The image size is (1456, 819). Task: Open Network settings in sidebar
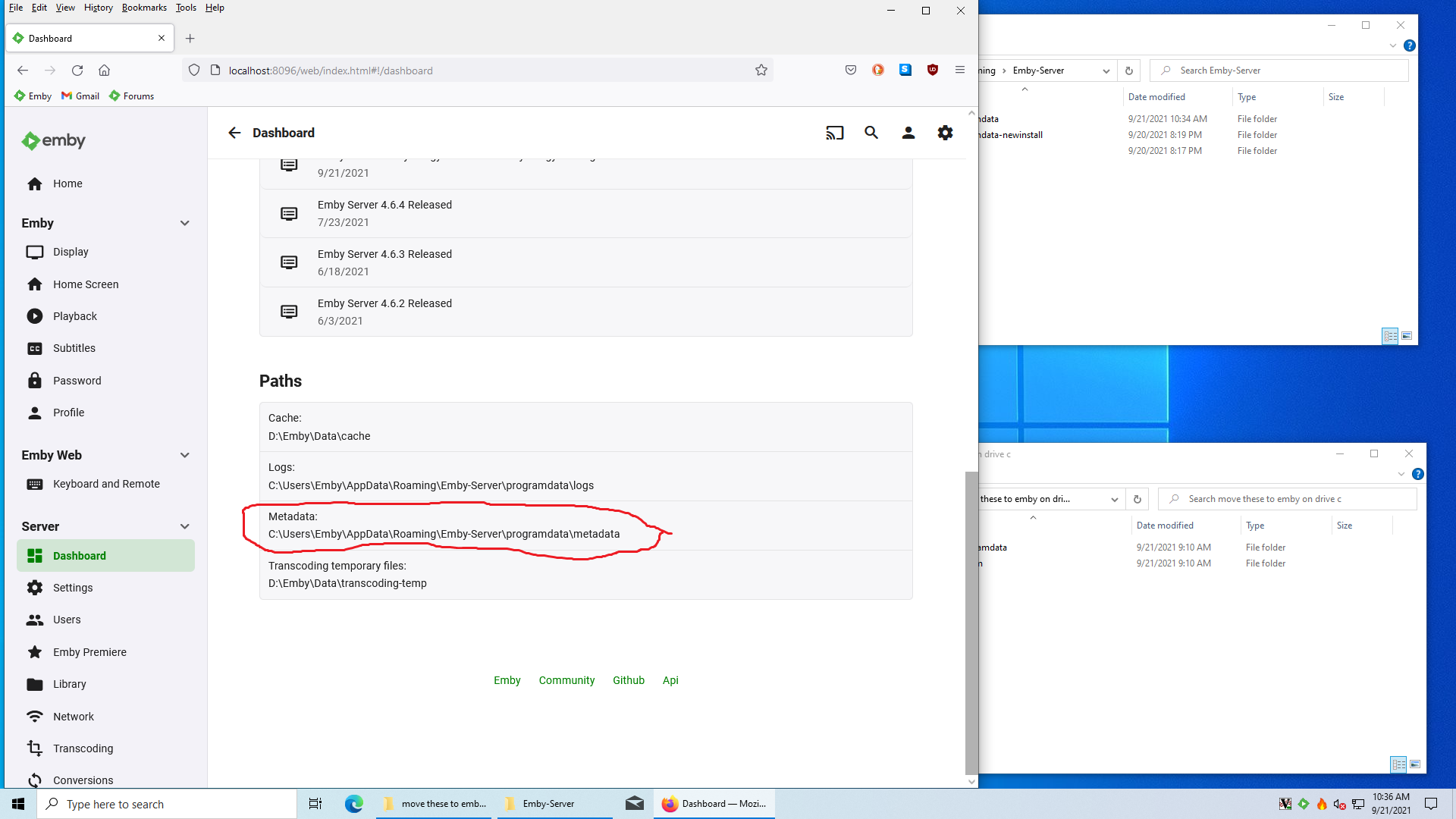click(74, 717)
